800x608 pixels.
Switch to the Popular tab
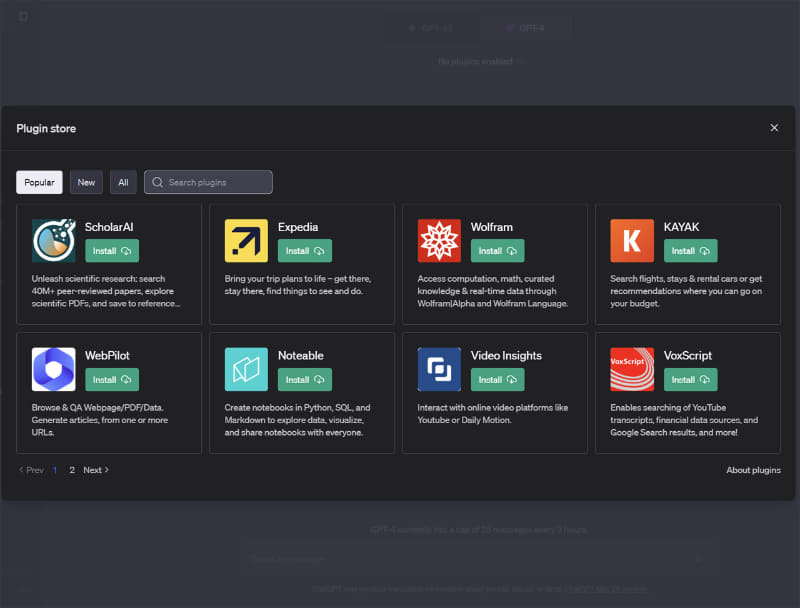pos(39,182)
